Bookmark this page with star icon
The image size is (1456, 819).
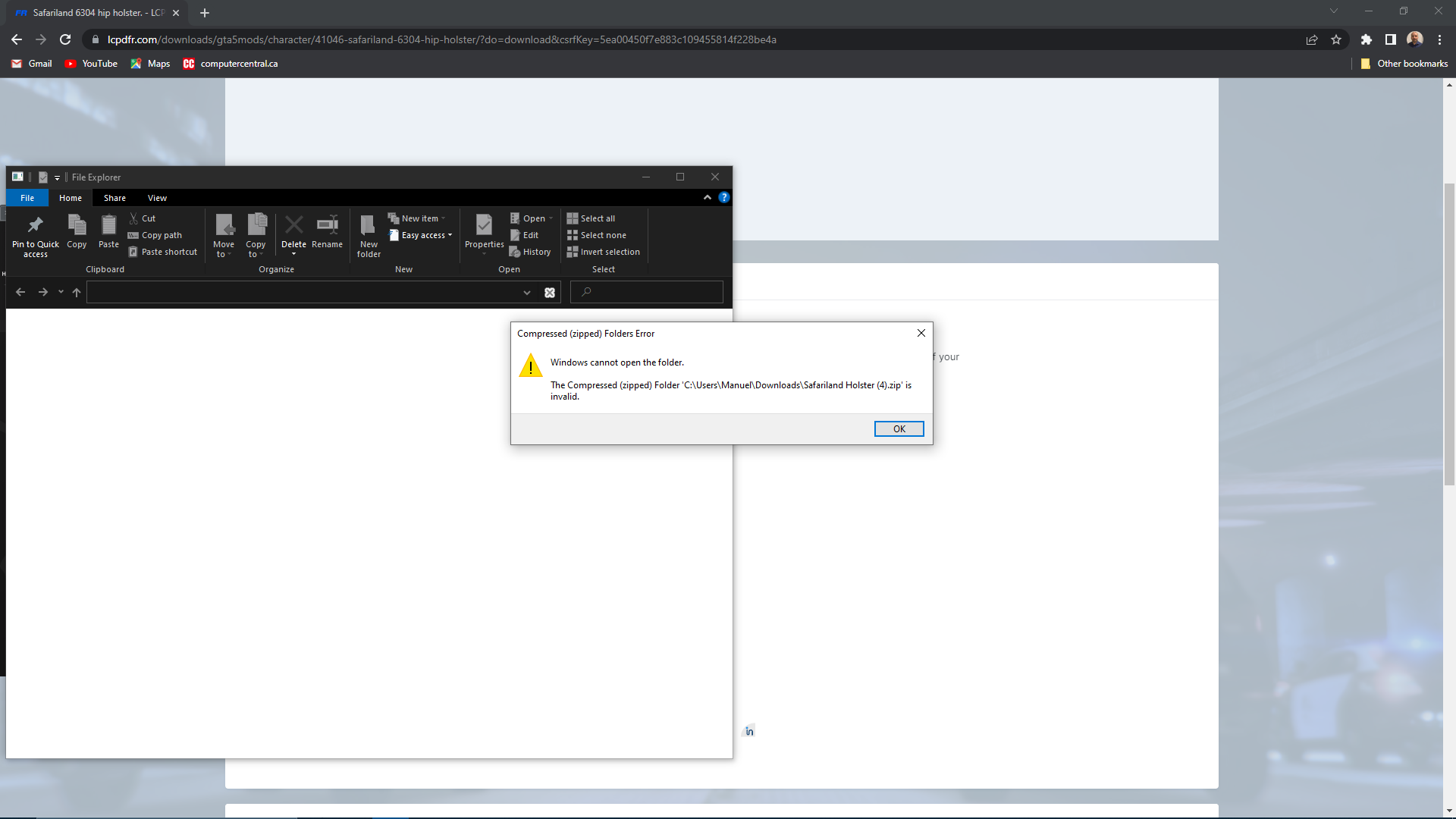pos(1336,39)
